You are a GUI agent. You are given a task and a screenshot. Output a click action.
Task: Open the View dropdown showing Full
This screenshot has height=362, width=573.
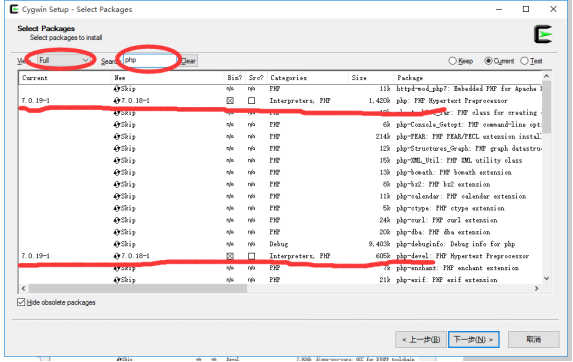click(64, 60)
